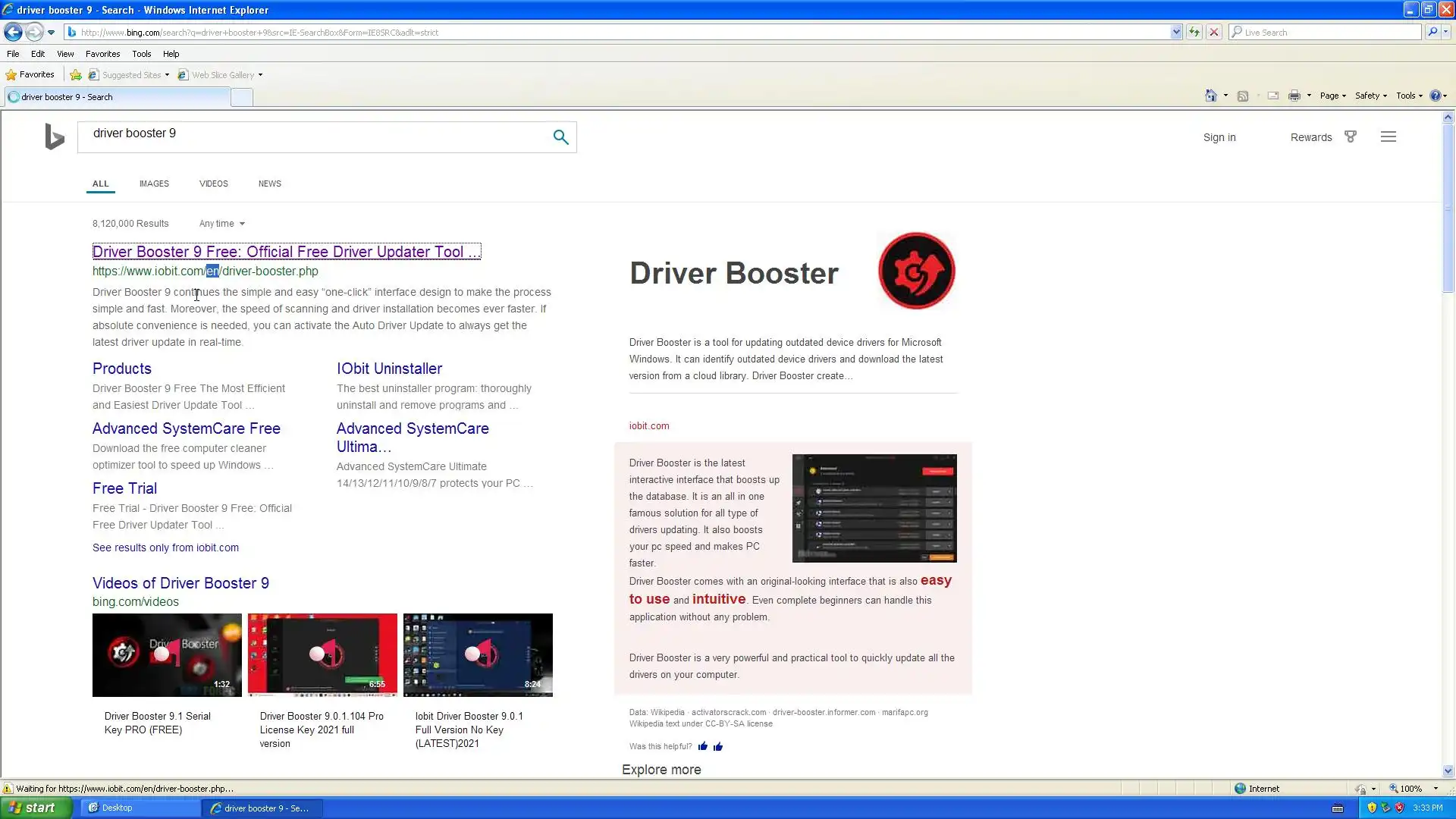Switch to the IMAGES results tab

coord(154,184)
